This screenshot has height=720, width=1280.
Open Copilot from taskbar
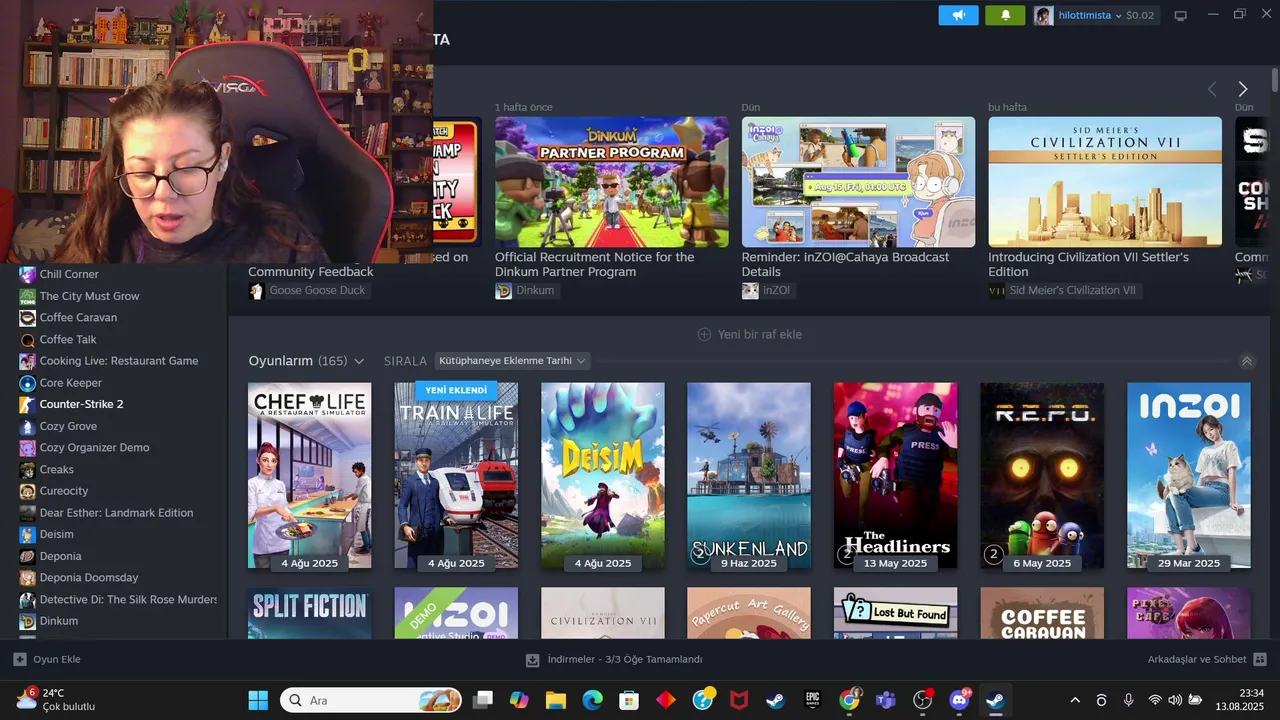519,700
